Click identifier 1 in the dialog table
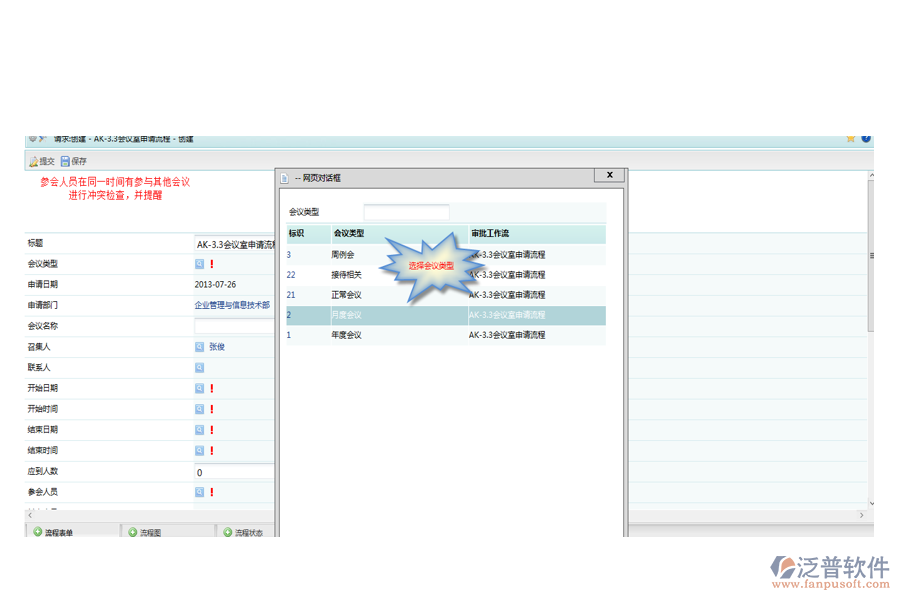Screen dimensions: 900x600 click(289, 335)
